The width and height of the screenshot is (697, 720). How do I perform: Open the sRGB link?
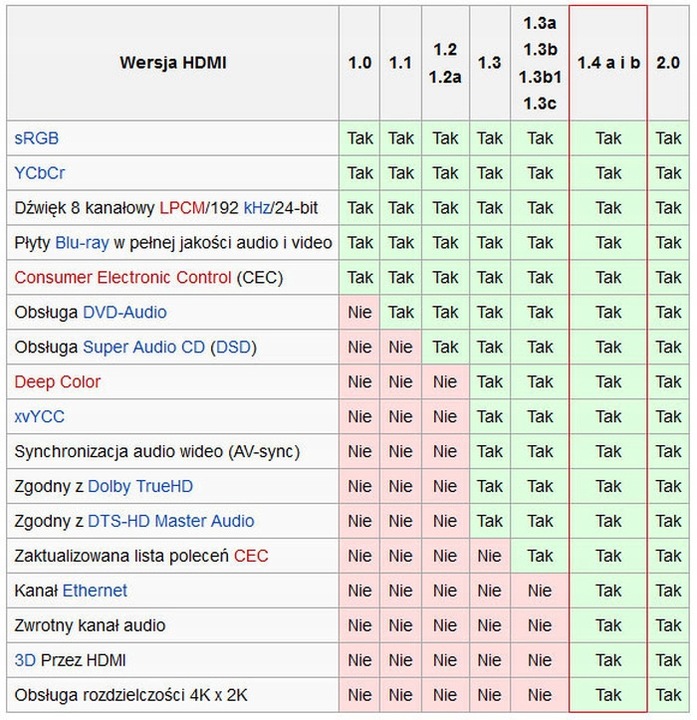(37, 138)
